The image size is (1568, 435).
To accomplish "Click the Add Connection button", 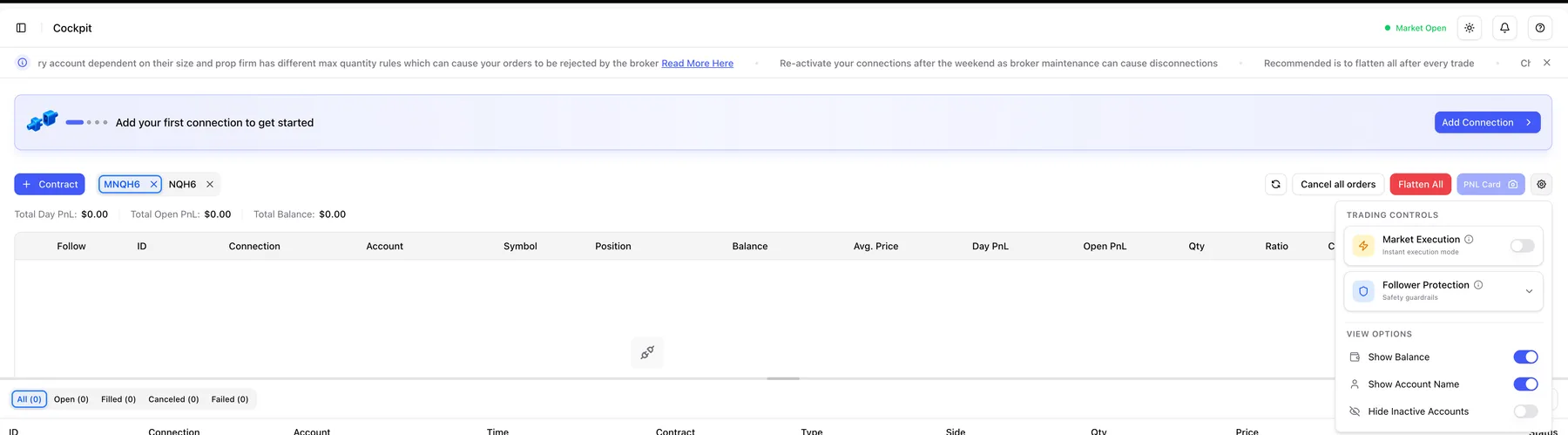I will 1487,122.
